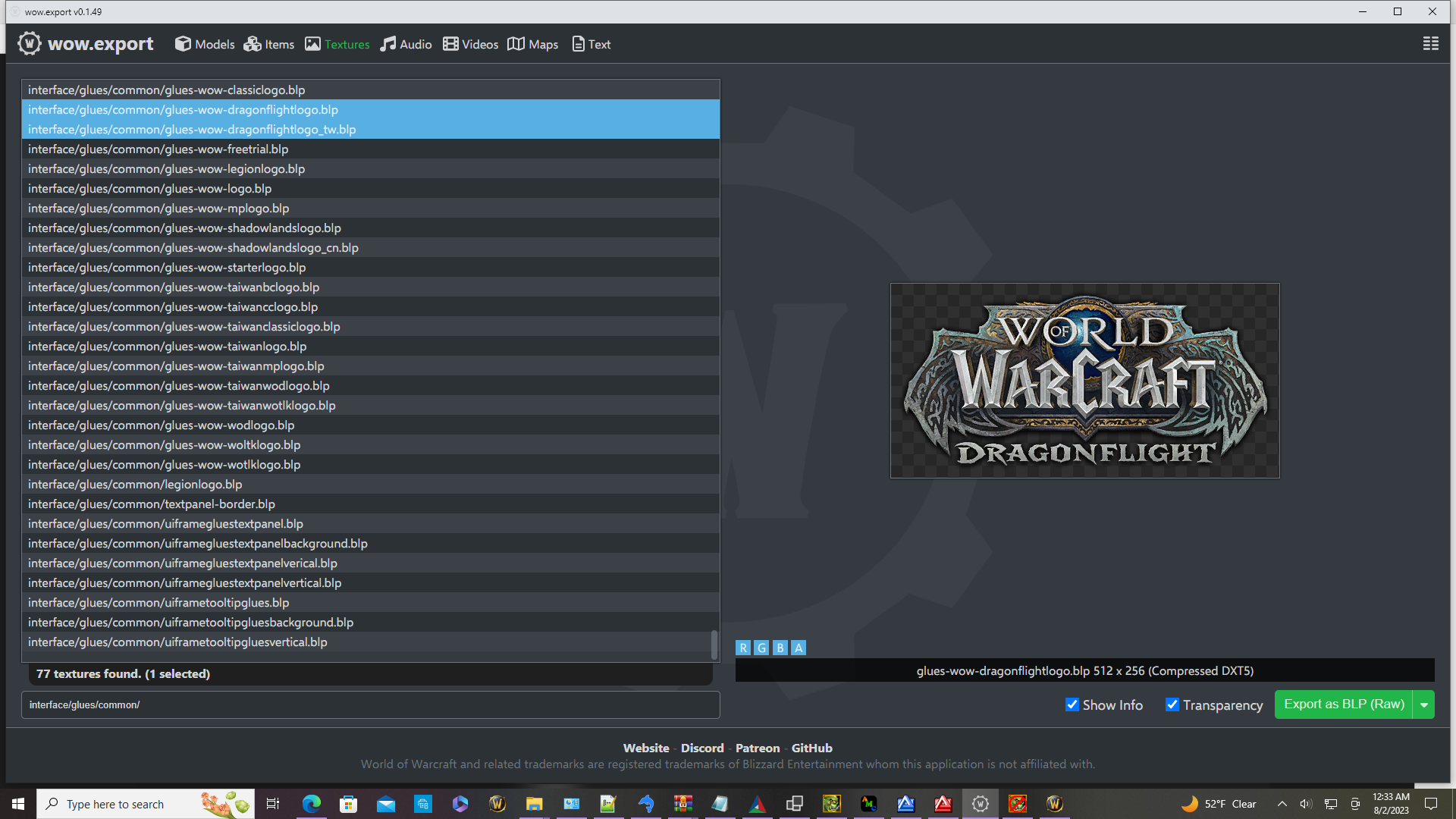Screen dimensions: 1456x819
Task: Select glues-wow-shadowlandslogo.blp entry
Action: [371, 227]
